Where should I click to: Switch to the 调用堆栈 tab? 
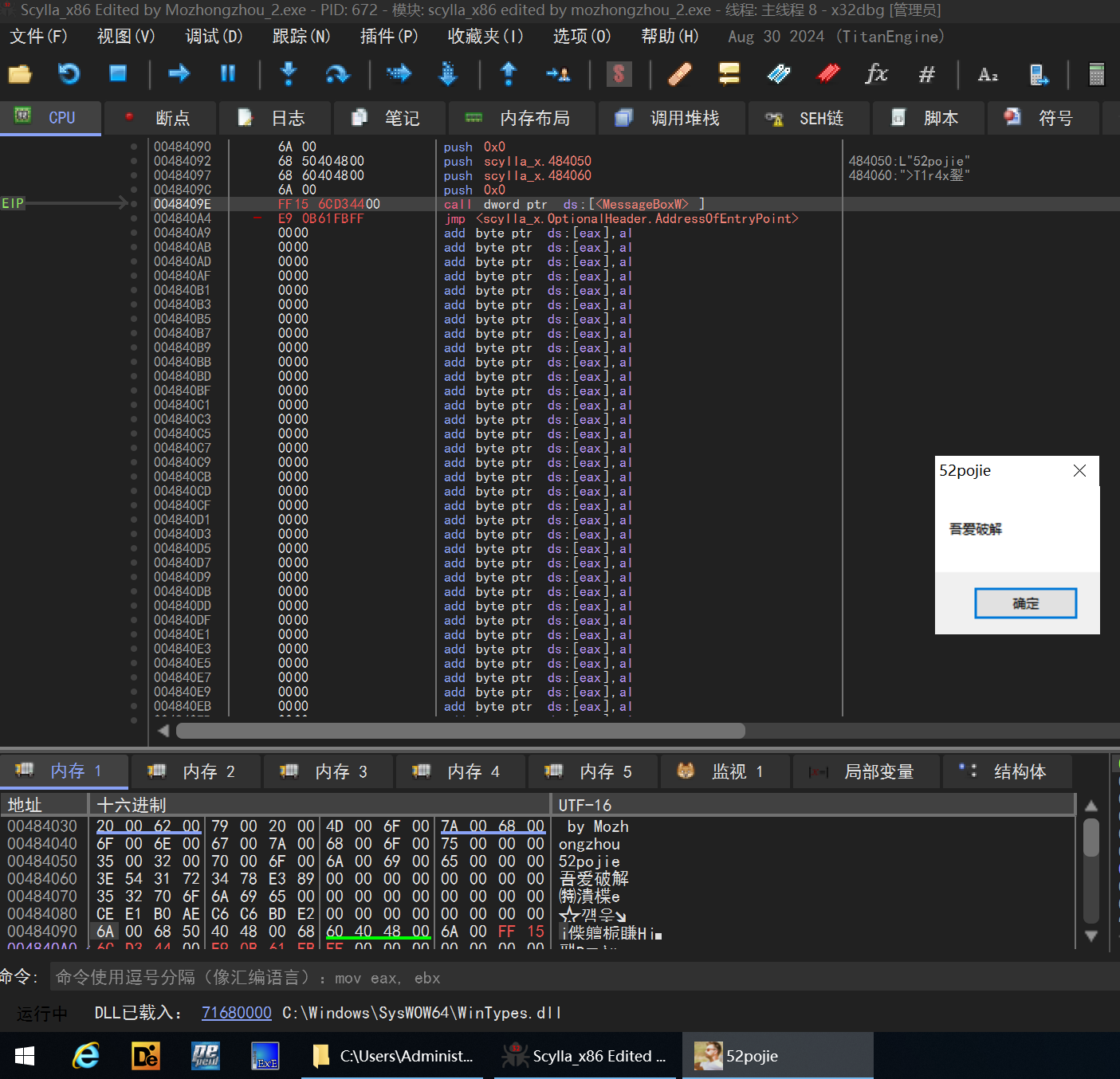tap(671, 118)
